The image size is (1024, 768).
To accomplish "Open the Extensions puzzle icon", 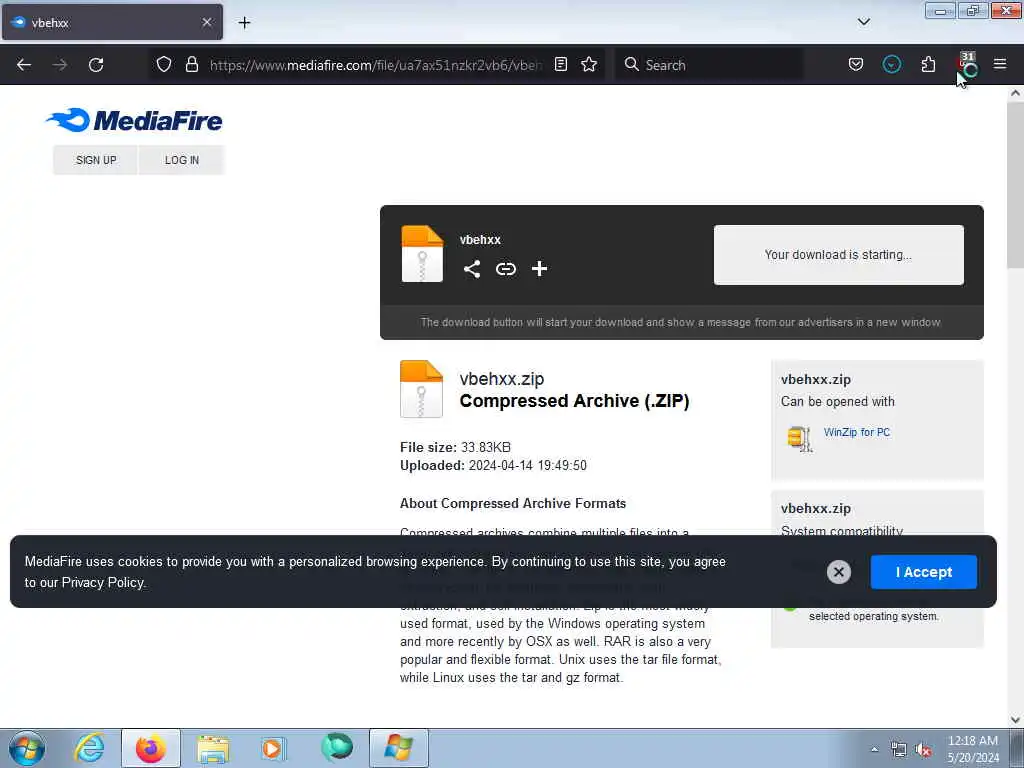I will pyautogui.click(x=928, y=64).
